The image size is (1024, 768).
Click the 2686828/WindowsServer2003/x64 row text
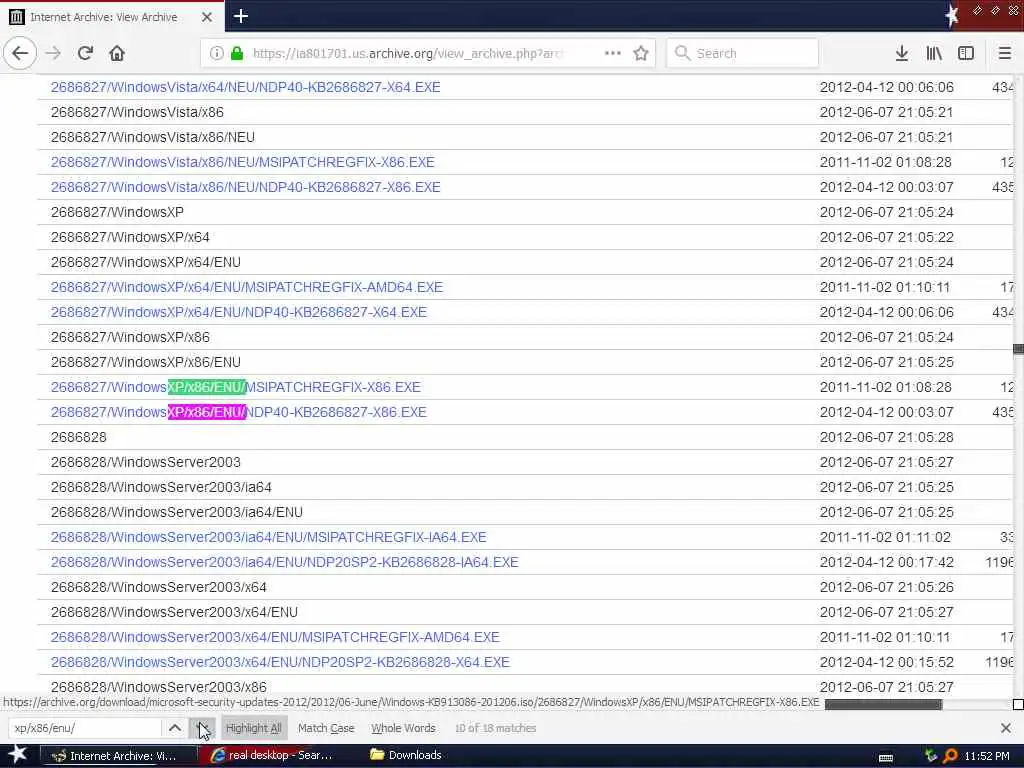pyautogui.click(x=159, y=586)
